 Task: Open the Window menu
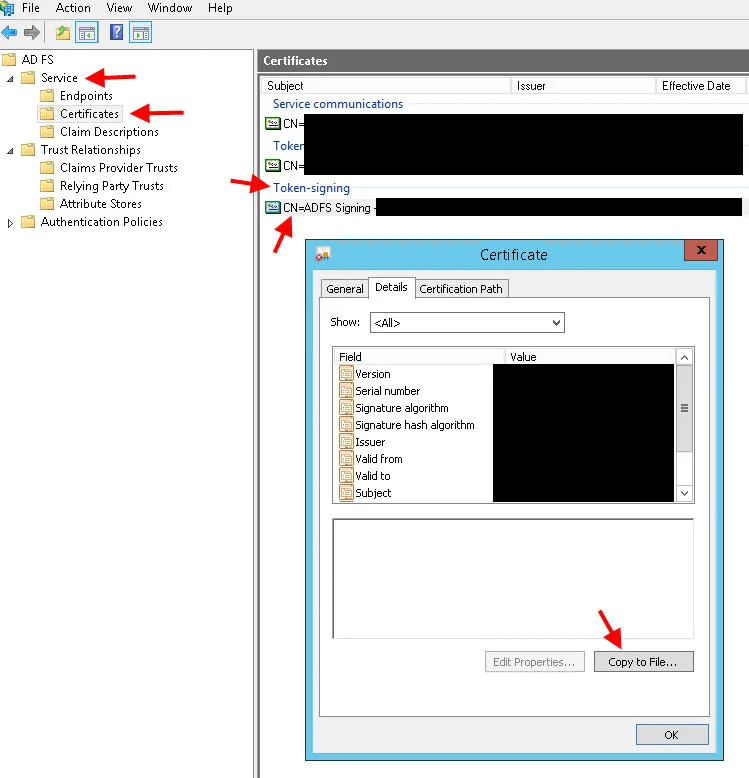point(170,8)
